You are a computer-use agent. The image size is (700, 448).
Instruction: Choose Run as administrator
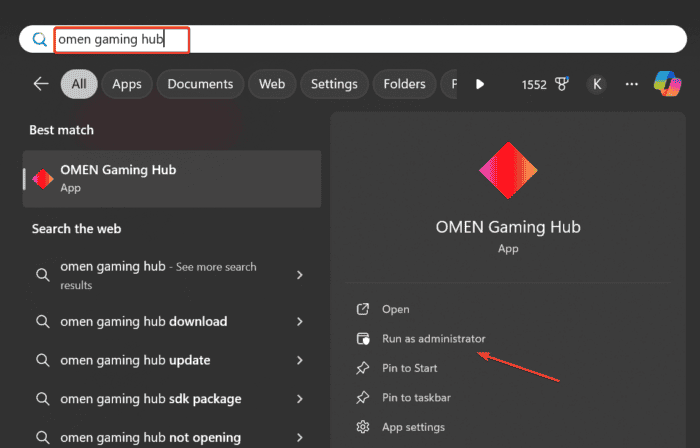[x=433, y=339]
